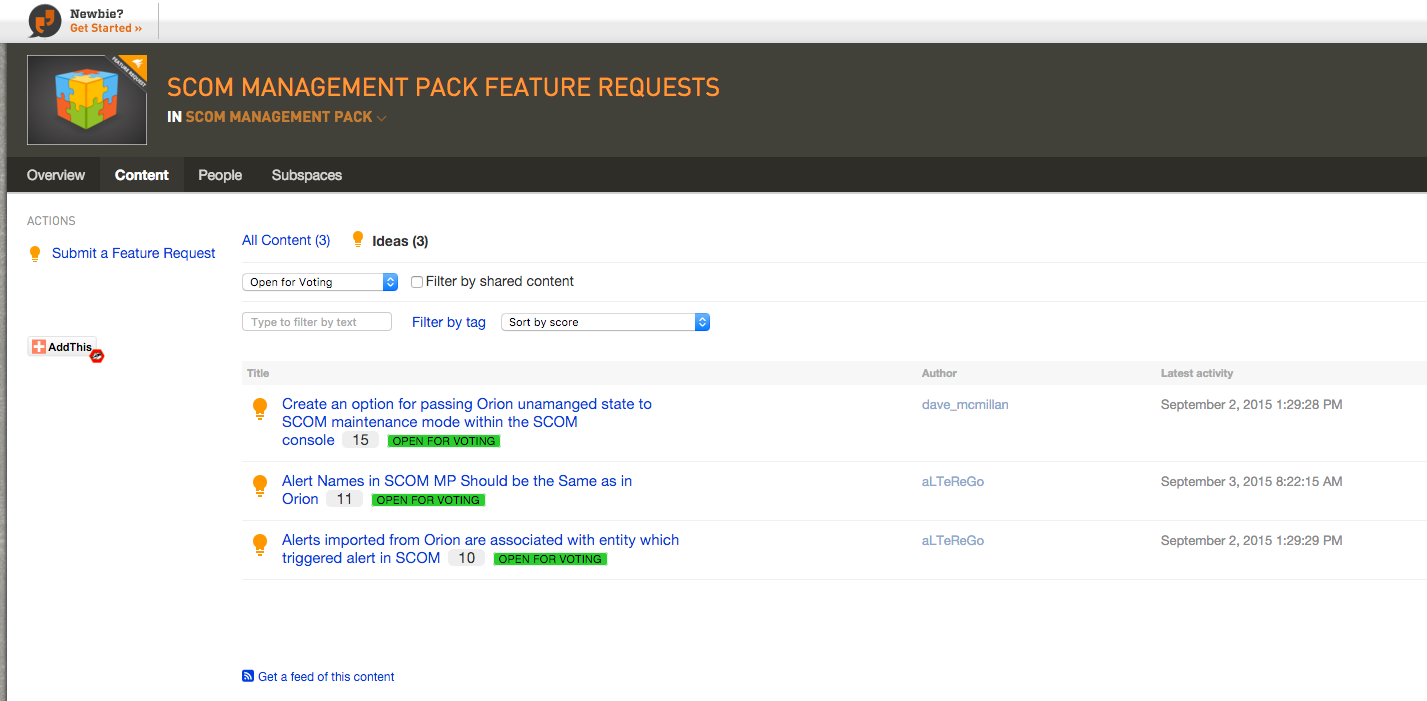The width and height of the screenshot is (1427, 701).
Task: Open the Sort by score dropdown
Action: point(605,322)
